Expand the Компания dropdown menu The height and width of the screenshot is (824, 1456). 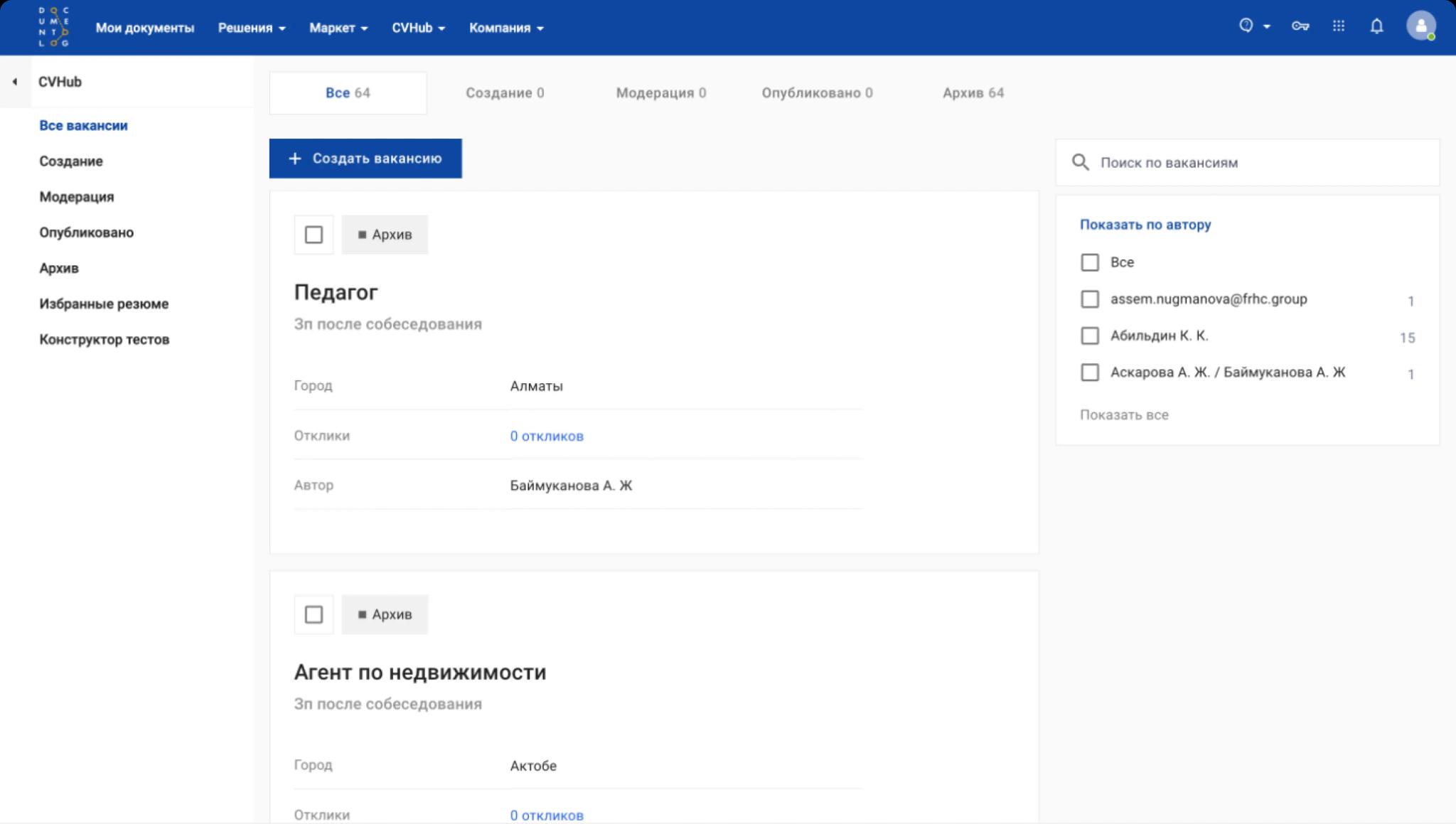click(x=506, y=28)
